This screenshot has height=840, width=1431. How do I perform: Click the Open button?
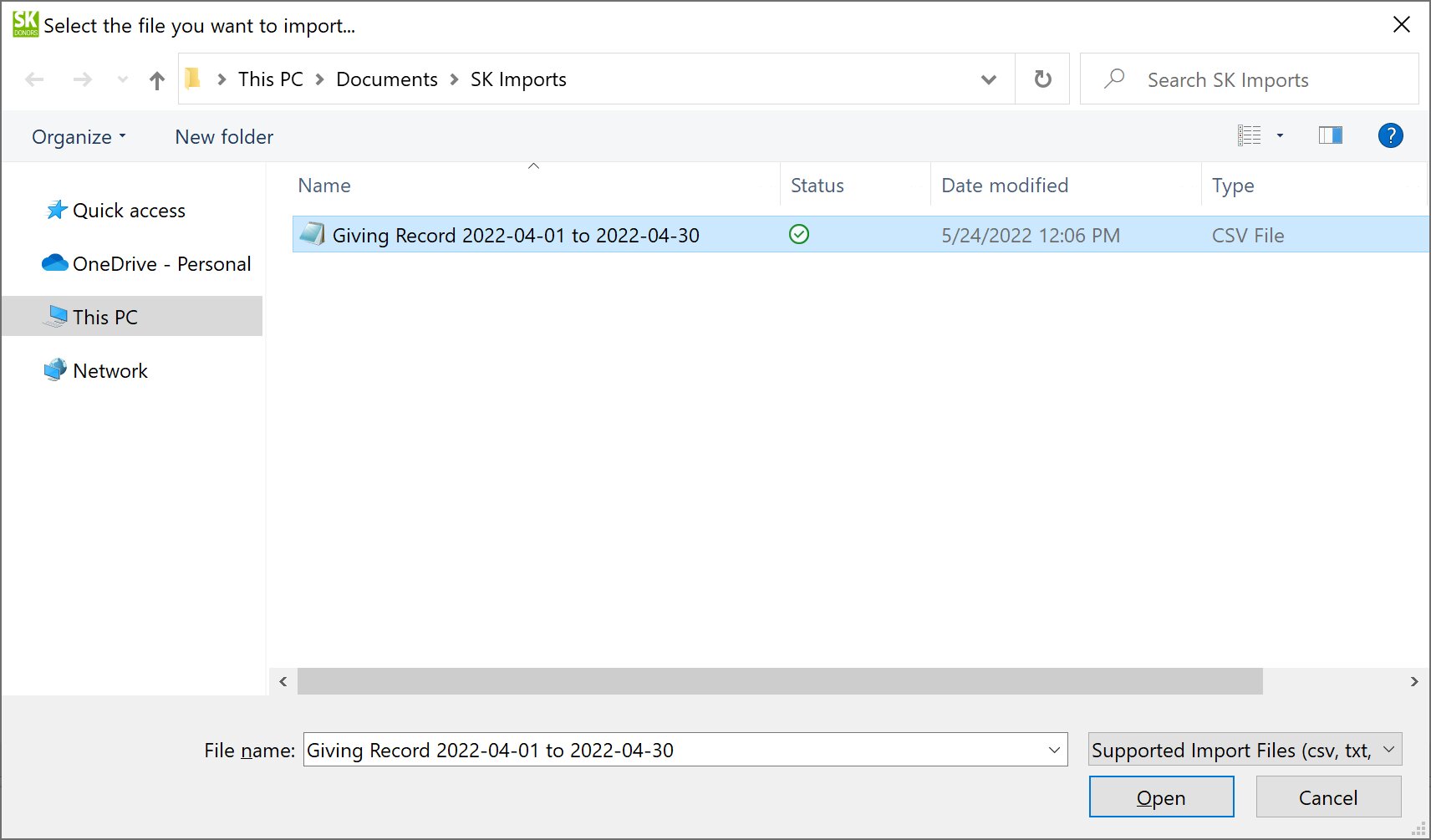tap(1161, 797)
